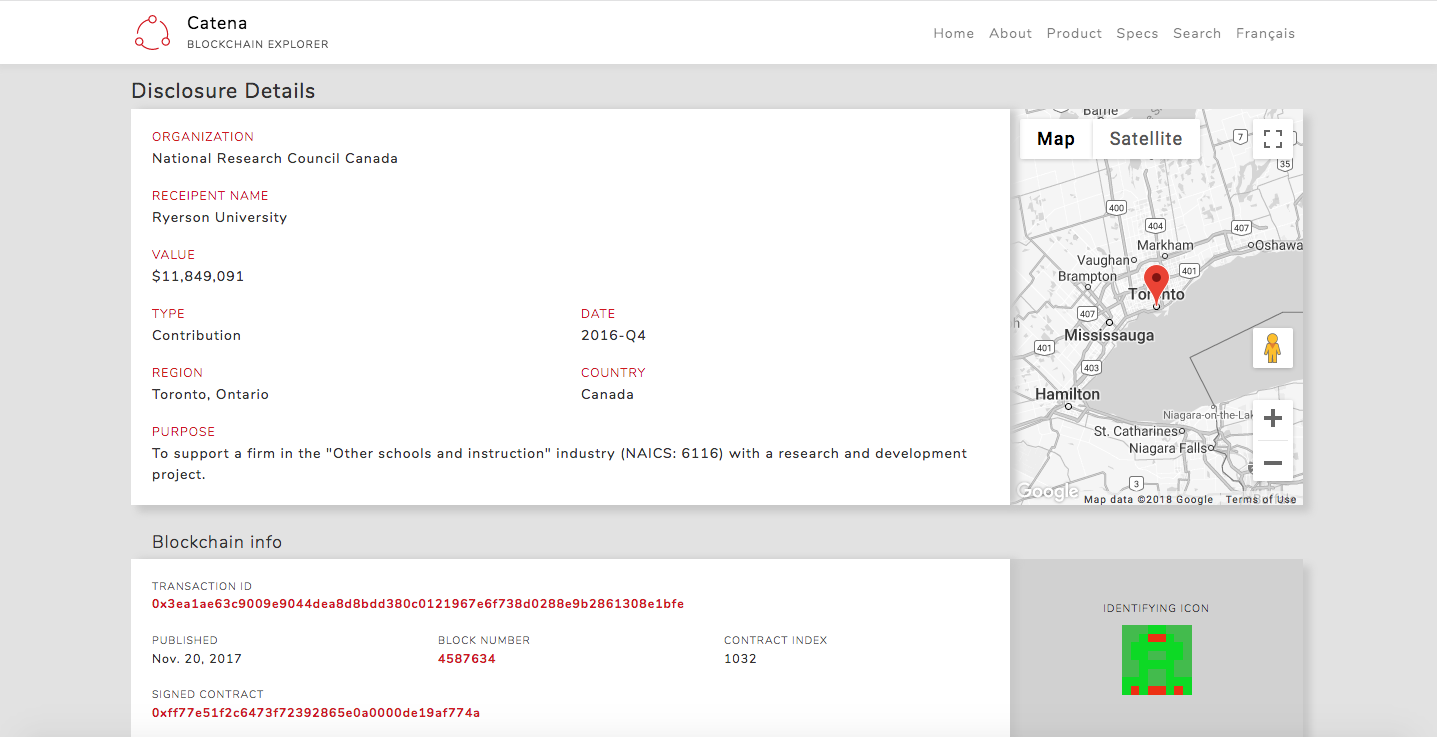Click Niagara Falls label on map

pyautogui.click(x=1168, y=448)
